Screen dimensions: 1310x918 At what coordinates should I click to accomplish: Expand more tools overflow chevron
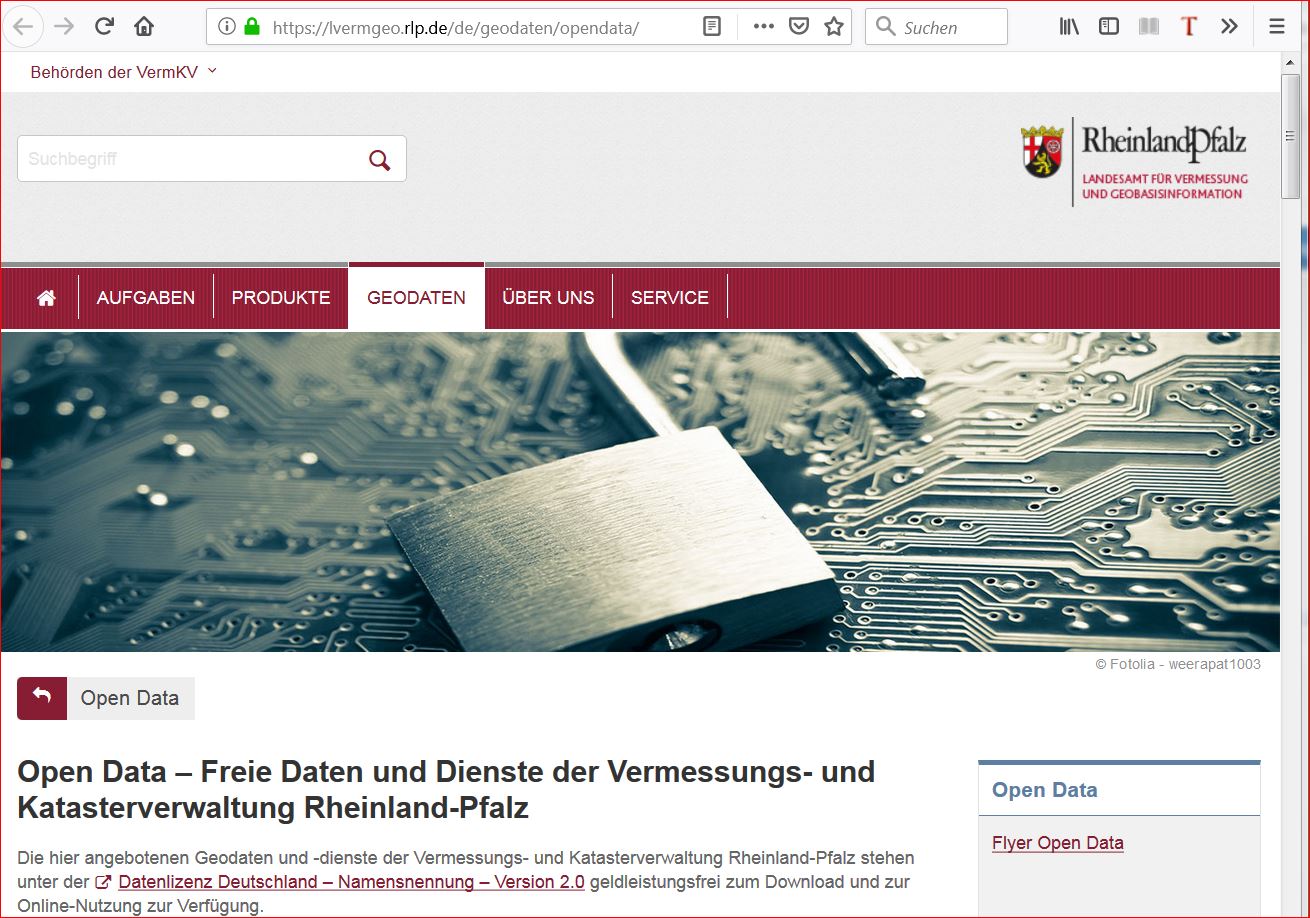(x=1230, y=27)
